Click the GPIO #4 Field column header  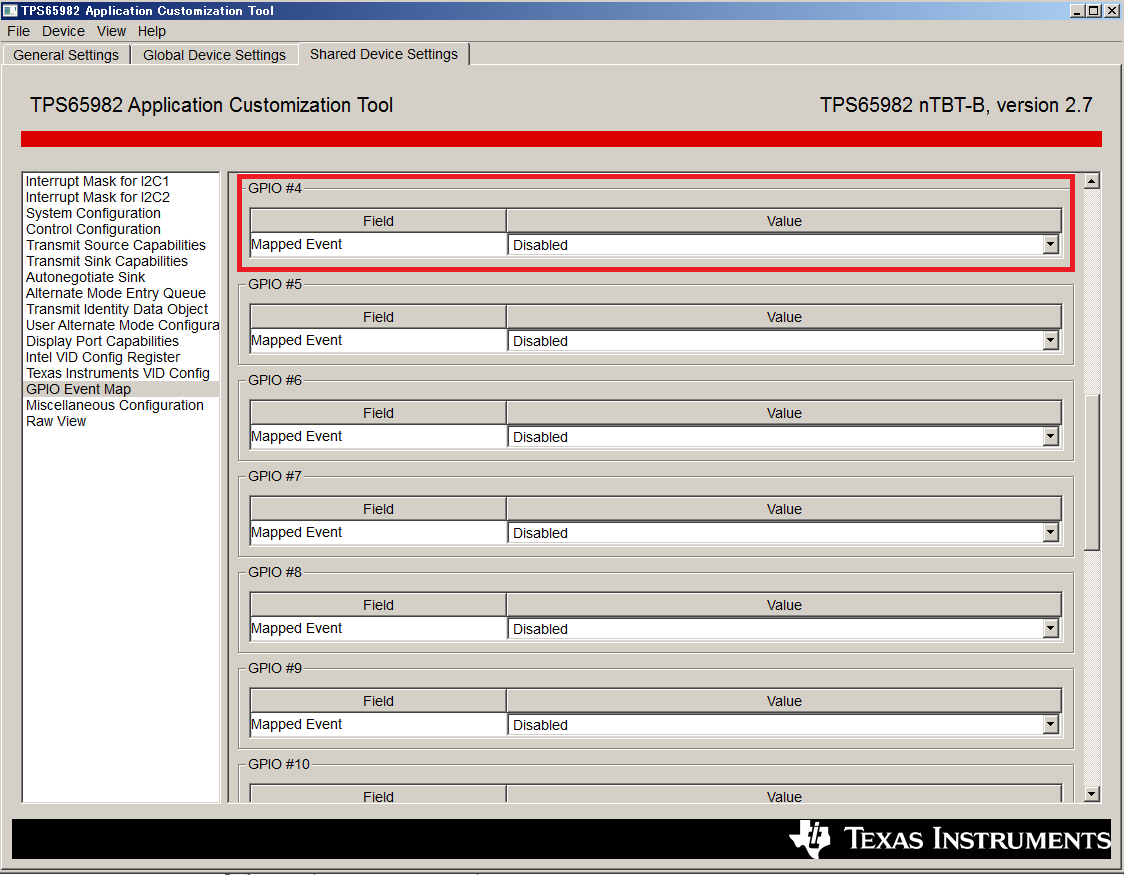pos(378,221)
